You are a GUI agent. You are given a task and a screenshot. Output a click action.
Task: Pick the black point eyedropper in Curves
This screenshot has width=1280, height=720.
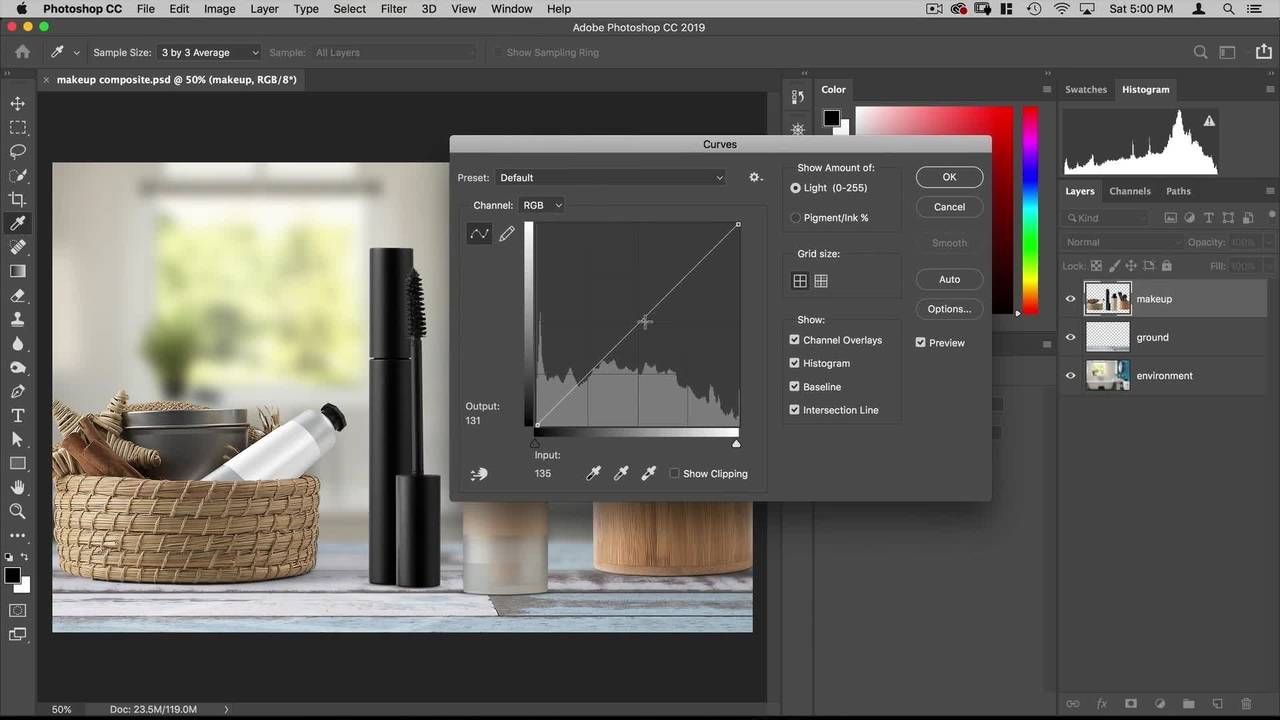click(593, 473)
